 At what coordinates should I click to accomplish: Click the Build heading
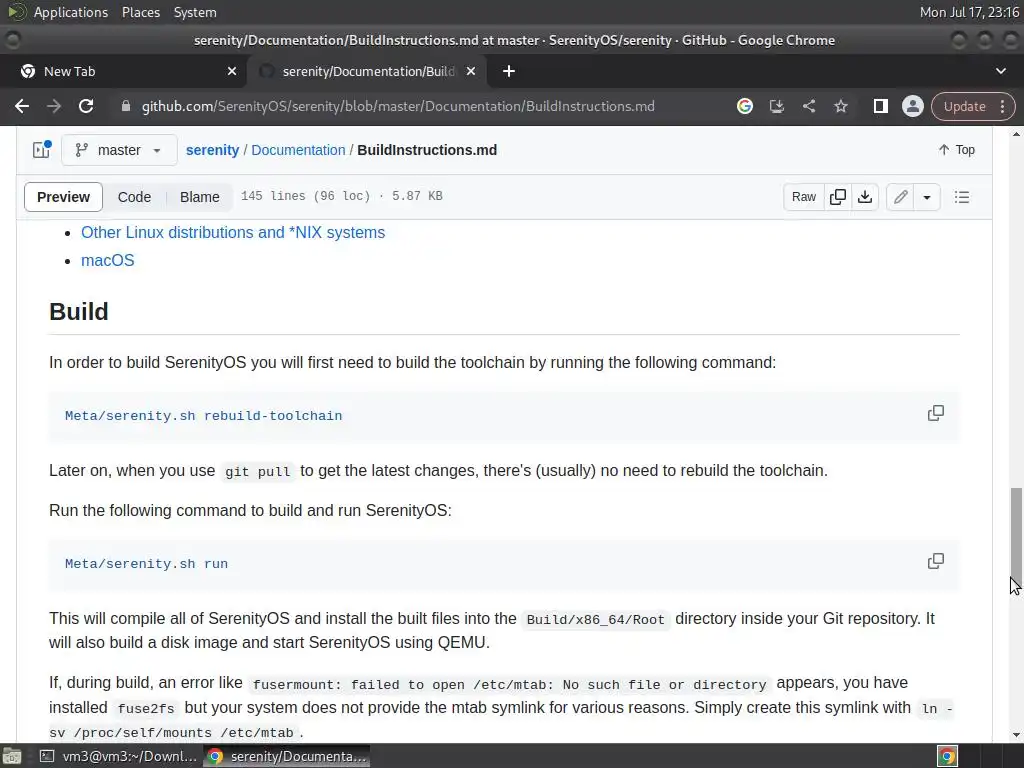point(79,312)
